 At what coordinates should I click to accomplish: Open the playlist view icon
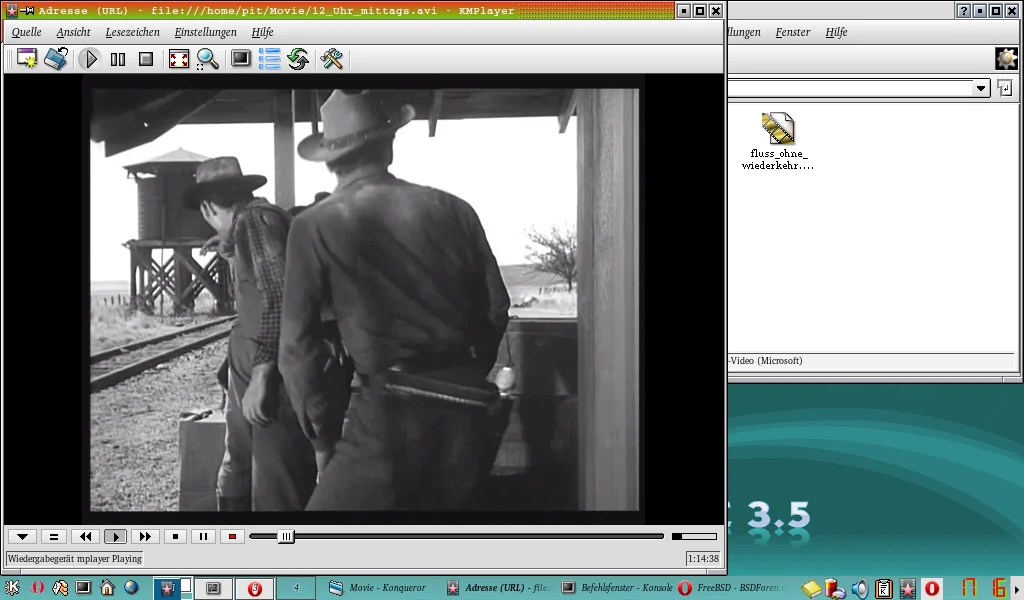tap(269, 59)
